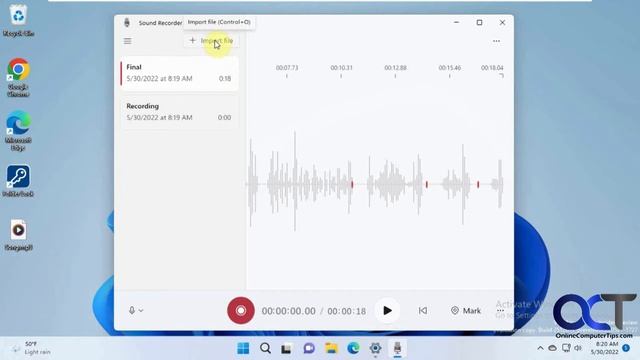The image size is (640, 360).
Task: Minimize the Sound Recorder window
Action: (456, 22)
